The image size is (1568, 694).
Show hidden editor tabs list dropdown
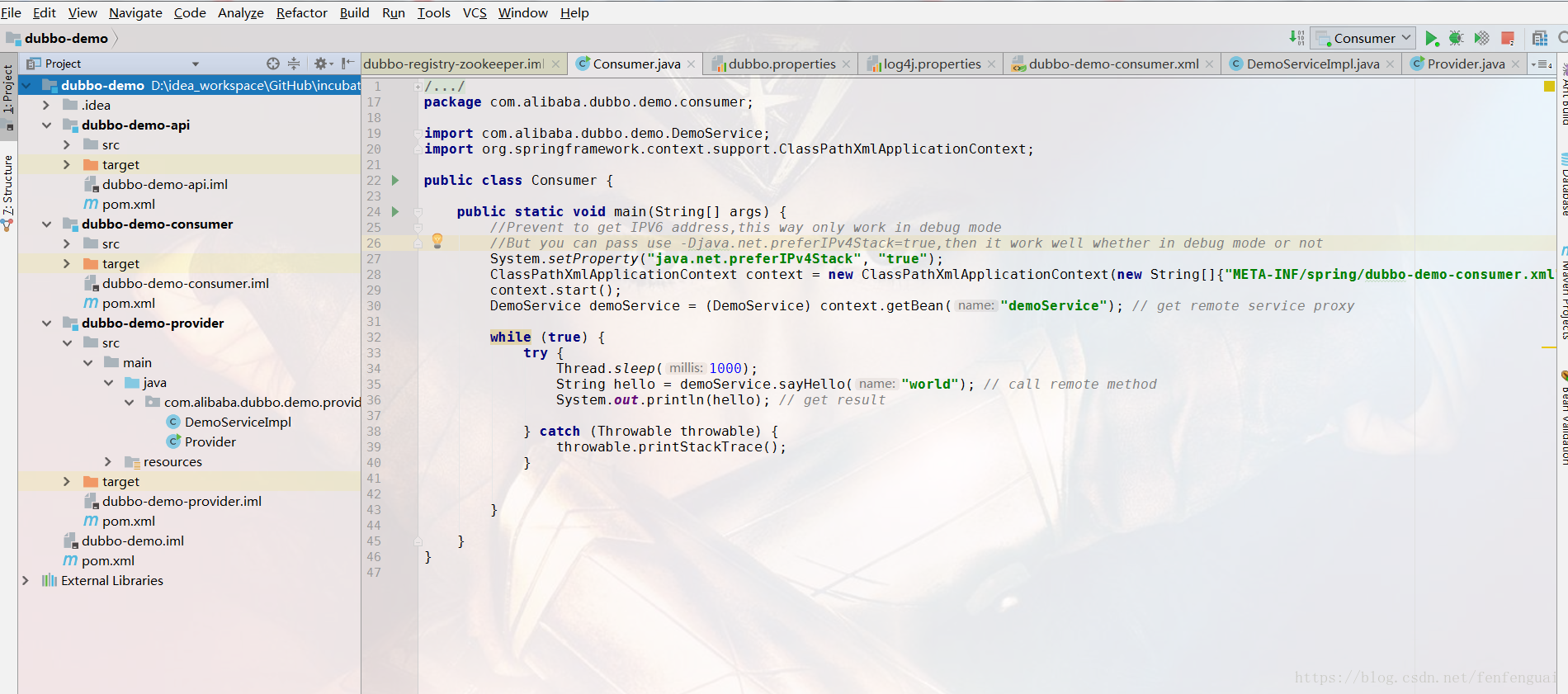(x=1541, y=64)
